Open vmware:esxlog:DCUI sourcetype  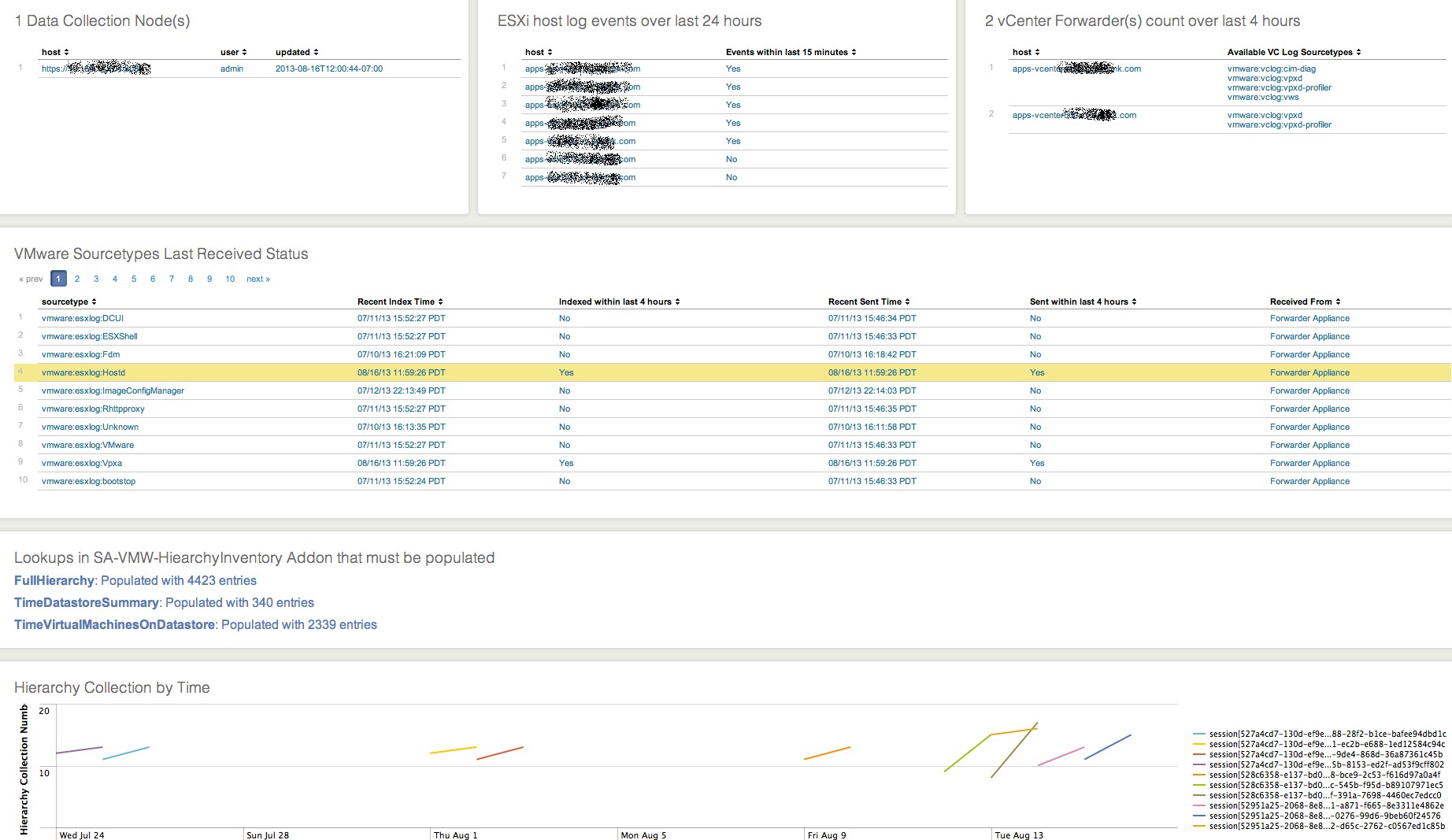(83, 318)
